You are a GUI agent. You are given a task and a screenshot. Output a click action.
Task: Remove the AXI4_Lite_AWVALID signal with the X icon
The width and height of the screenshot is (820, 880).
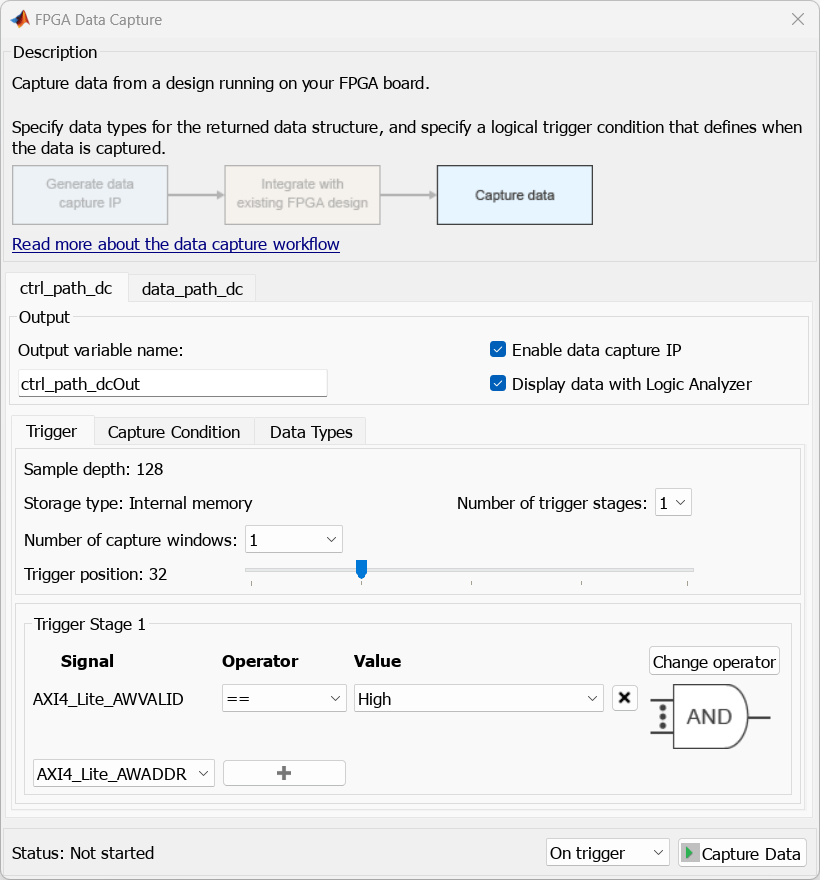624,698
